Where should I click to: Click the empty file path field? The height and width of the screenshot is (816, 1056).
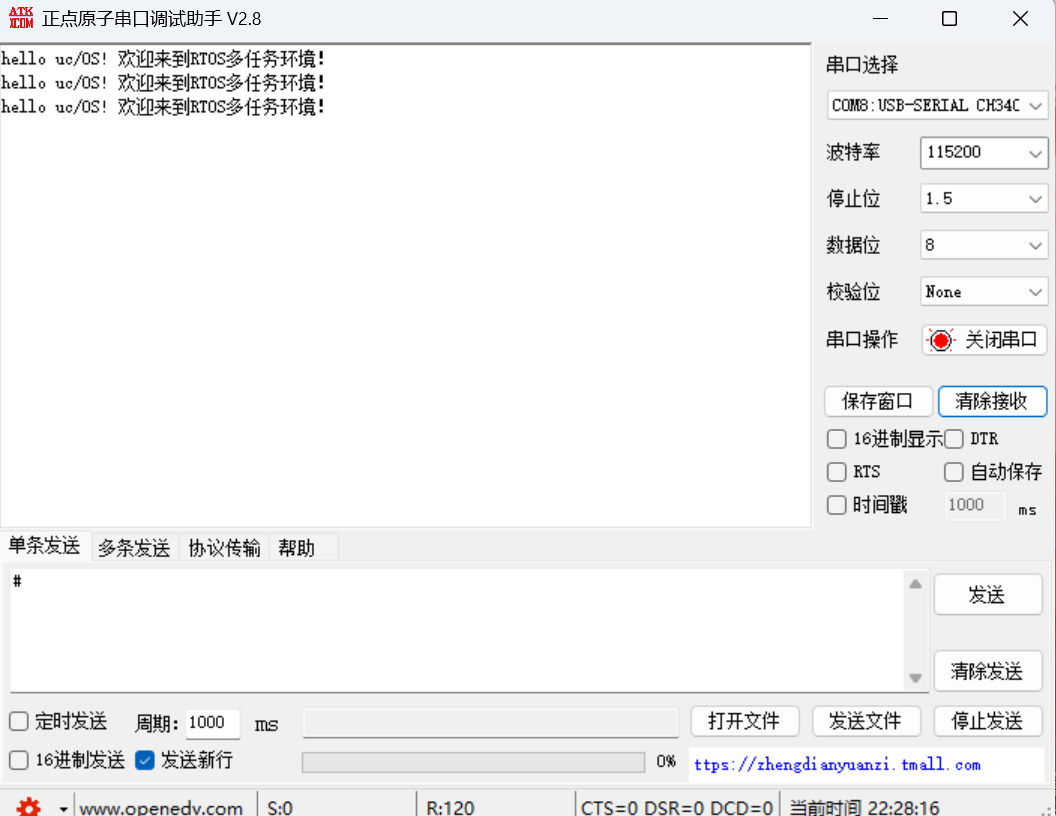pos(490,724)
